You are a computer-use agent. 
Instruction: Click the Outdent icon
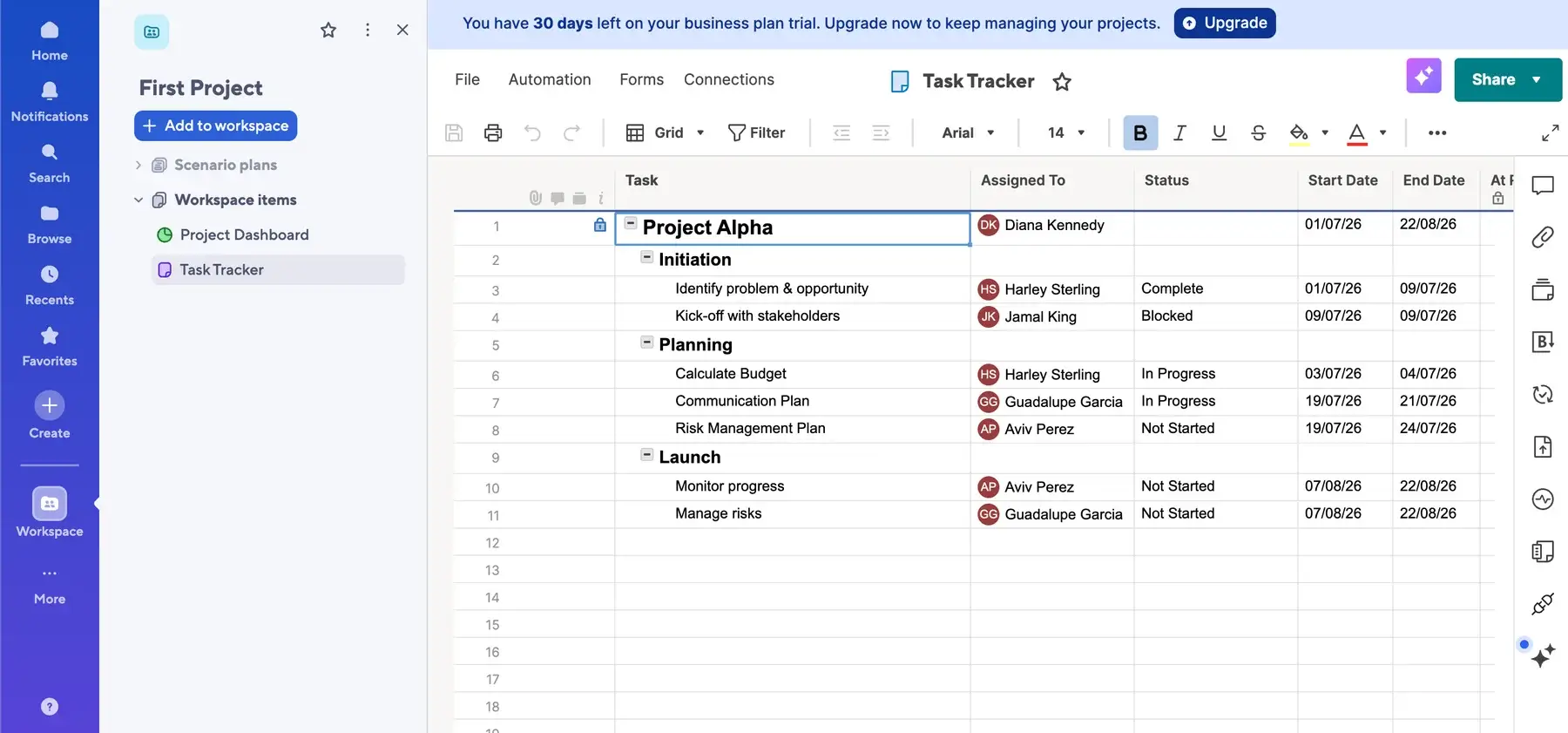(x=841, y=132)
